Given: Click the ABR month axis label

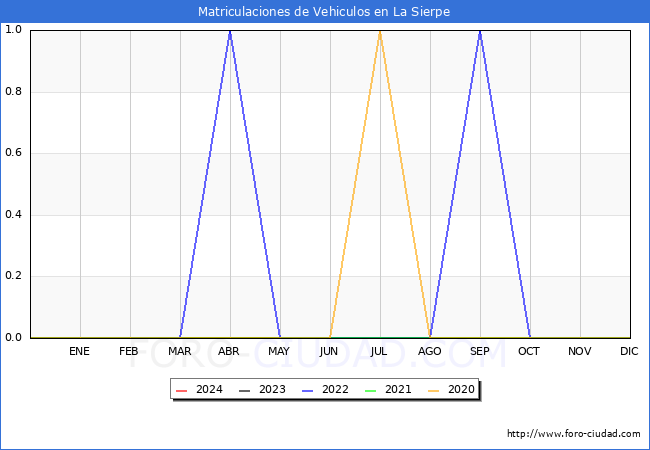Looking at the screenshot, I should 229,351.
